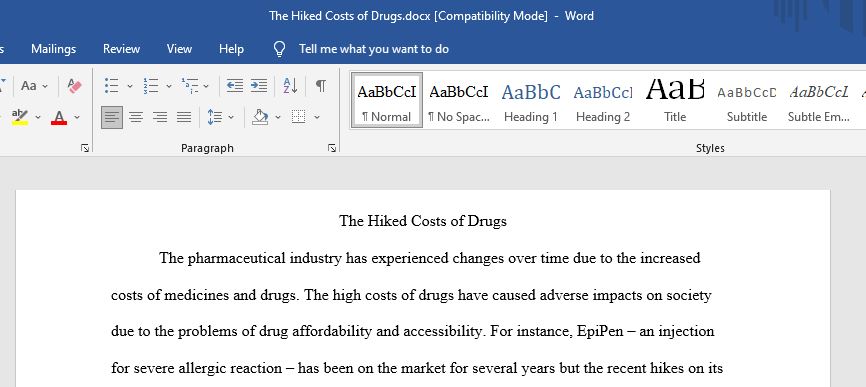
Task: Expand the numbering library dropdown
Action: [x=169, y=86]
